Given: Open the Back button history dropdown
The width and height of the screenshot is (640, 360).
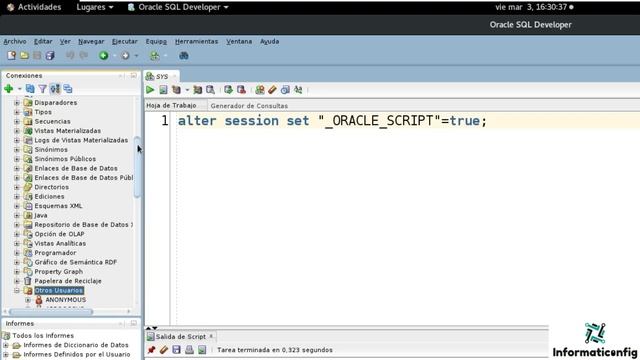Looking at the screenshot, I should [114, 56].
